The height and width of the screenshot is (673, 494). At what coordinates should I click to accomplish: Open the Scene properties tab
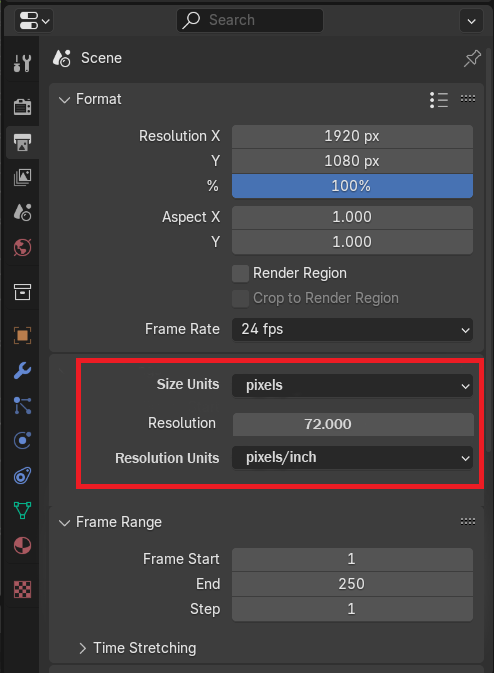tap(22, 212)
